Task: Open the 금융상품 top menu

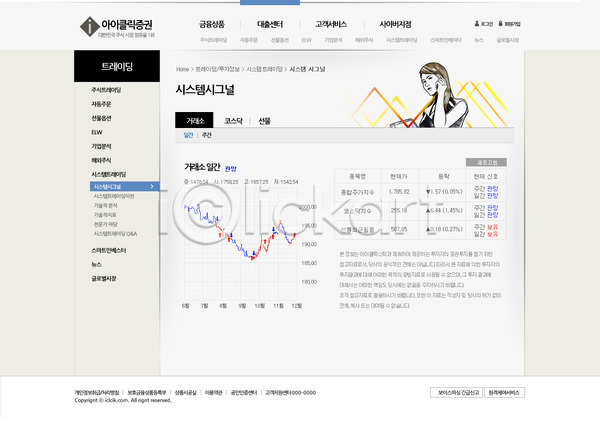Action: (x=212, y=22)
